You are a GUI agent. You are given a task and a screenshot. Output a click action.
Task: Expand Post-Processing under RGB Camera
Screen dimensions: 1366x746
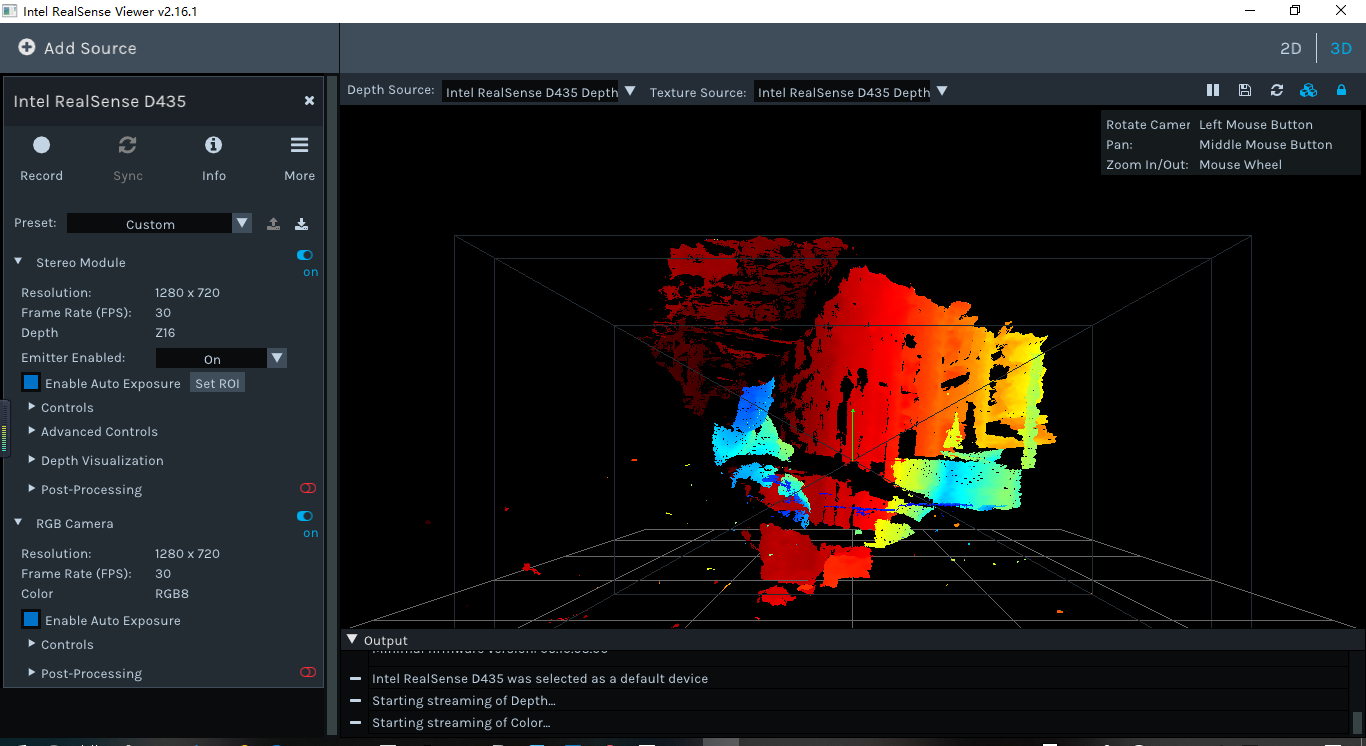tap(32, 673)
